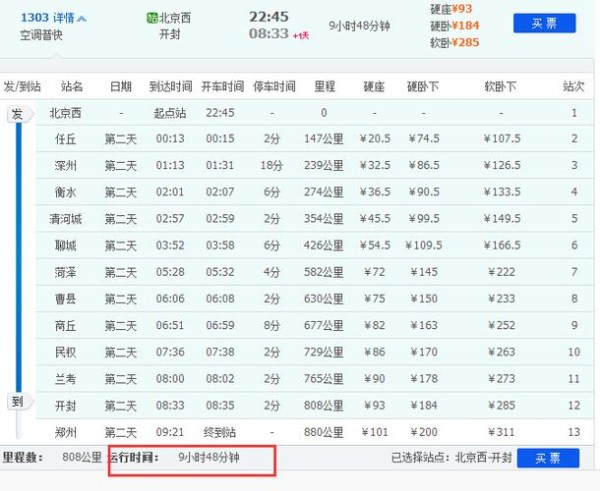Click the 终到站 cell for 郑州
The image size is (600, 491).
[220, 432]
